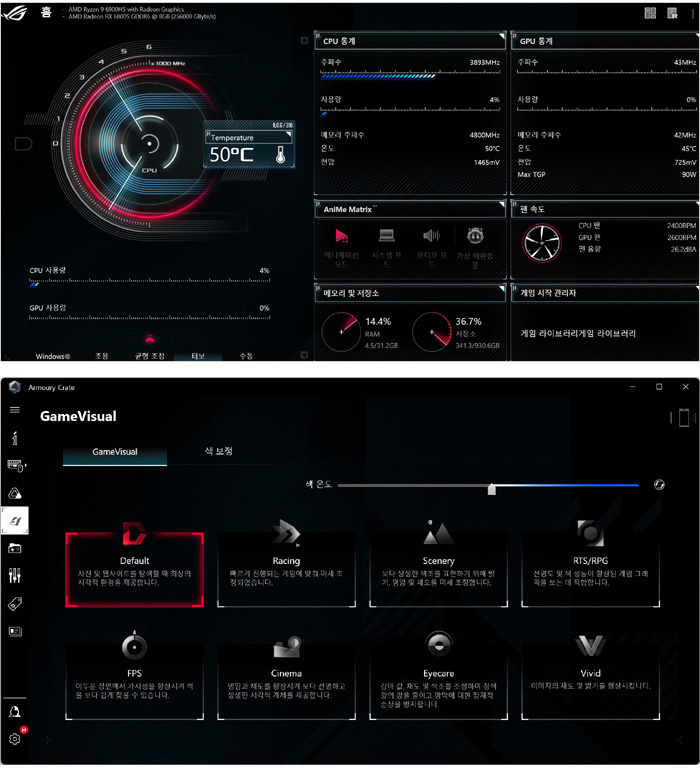Viewport: 700px width, 768px height.
Task: Open Aura Sync triangle icon in sidebar
Action: pos(15,493)
